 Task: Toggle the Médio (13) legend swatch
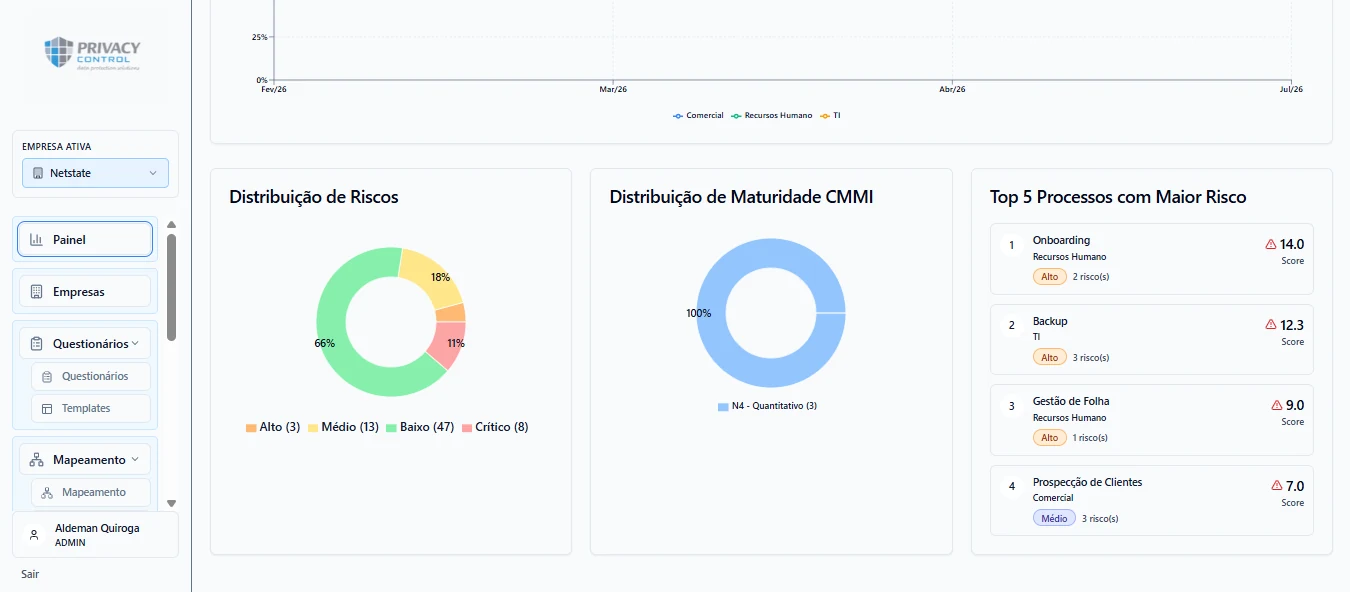coord(313,427)
